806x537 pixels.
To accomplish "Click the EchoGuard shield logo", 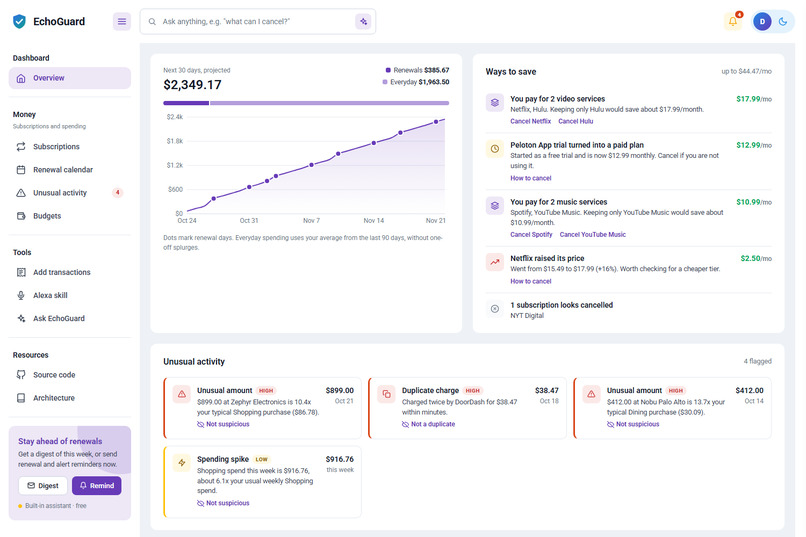I will [20, 22].
